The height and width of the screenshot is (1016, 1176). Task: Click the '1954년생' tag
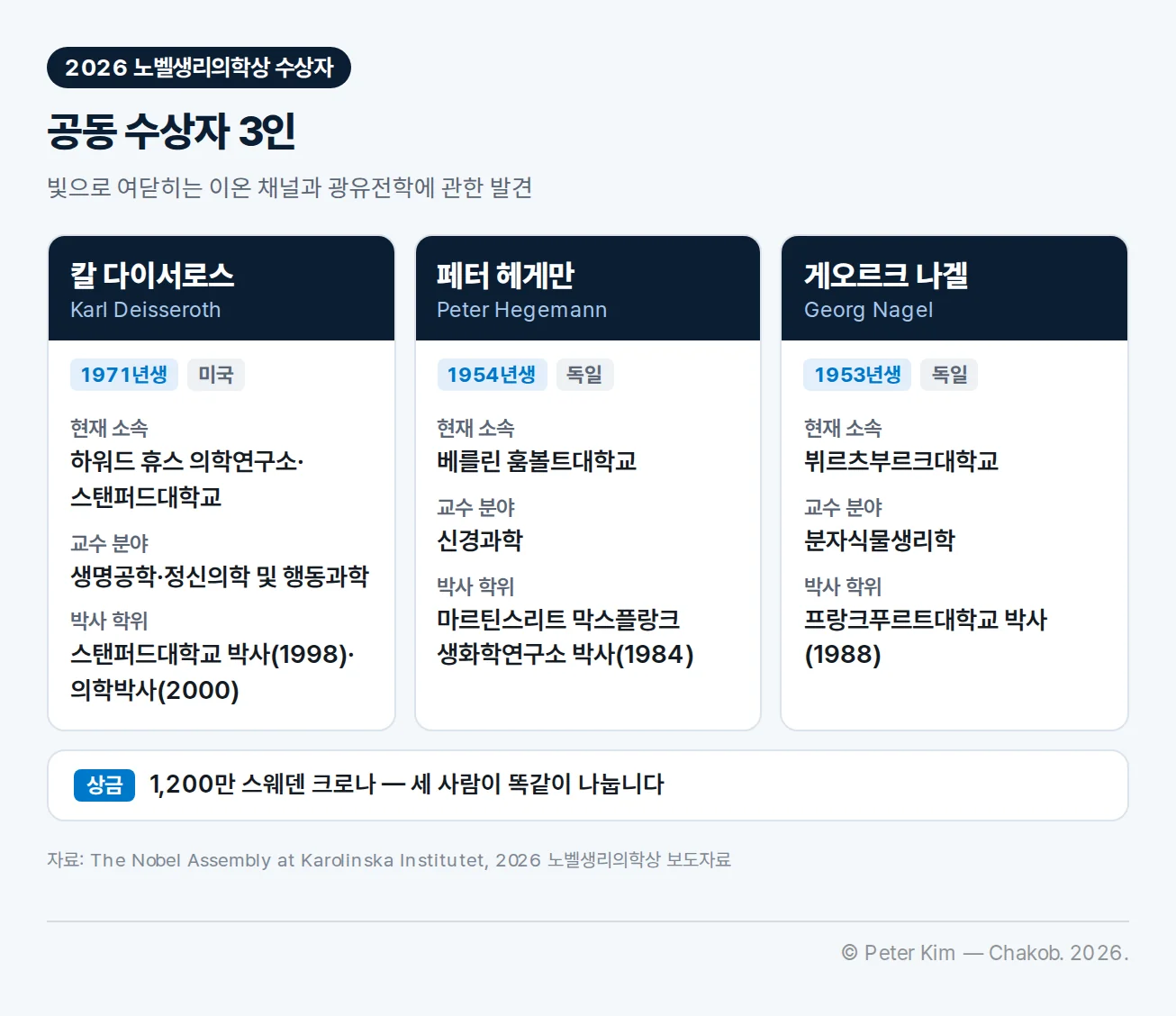492,375
